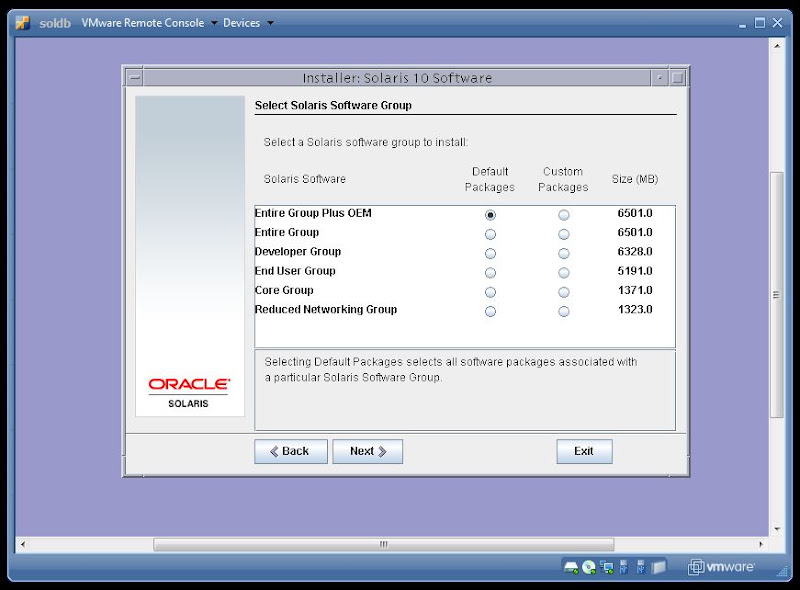This screenshot has width=800, height=590.
Task: Click the 5191.0 size value
Action: pyautogui.click(x=635, y=271)
